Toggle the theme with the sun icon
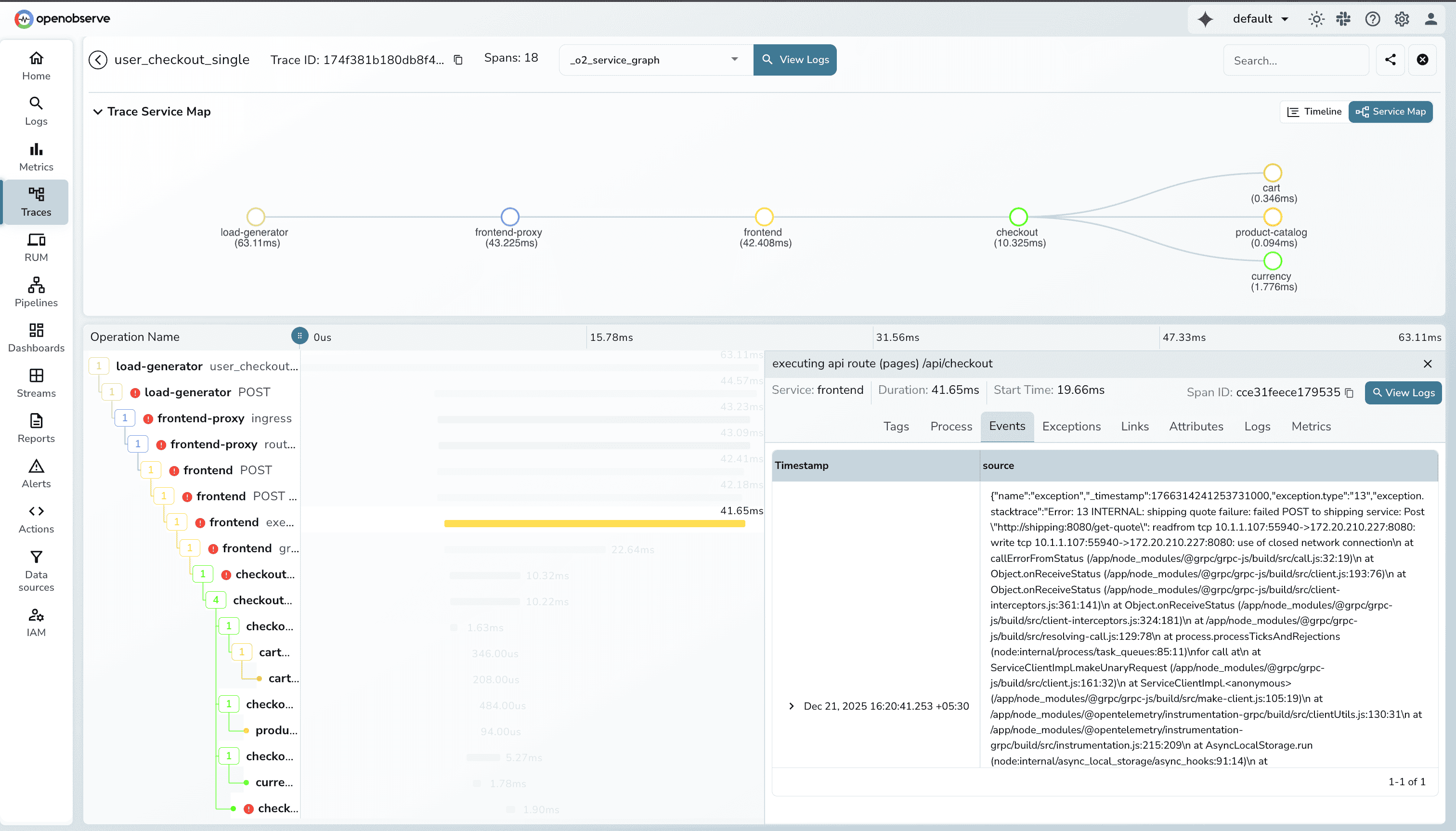This screenshot has width=1456, height=831. coord(1315,18)
